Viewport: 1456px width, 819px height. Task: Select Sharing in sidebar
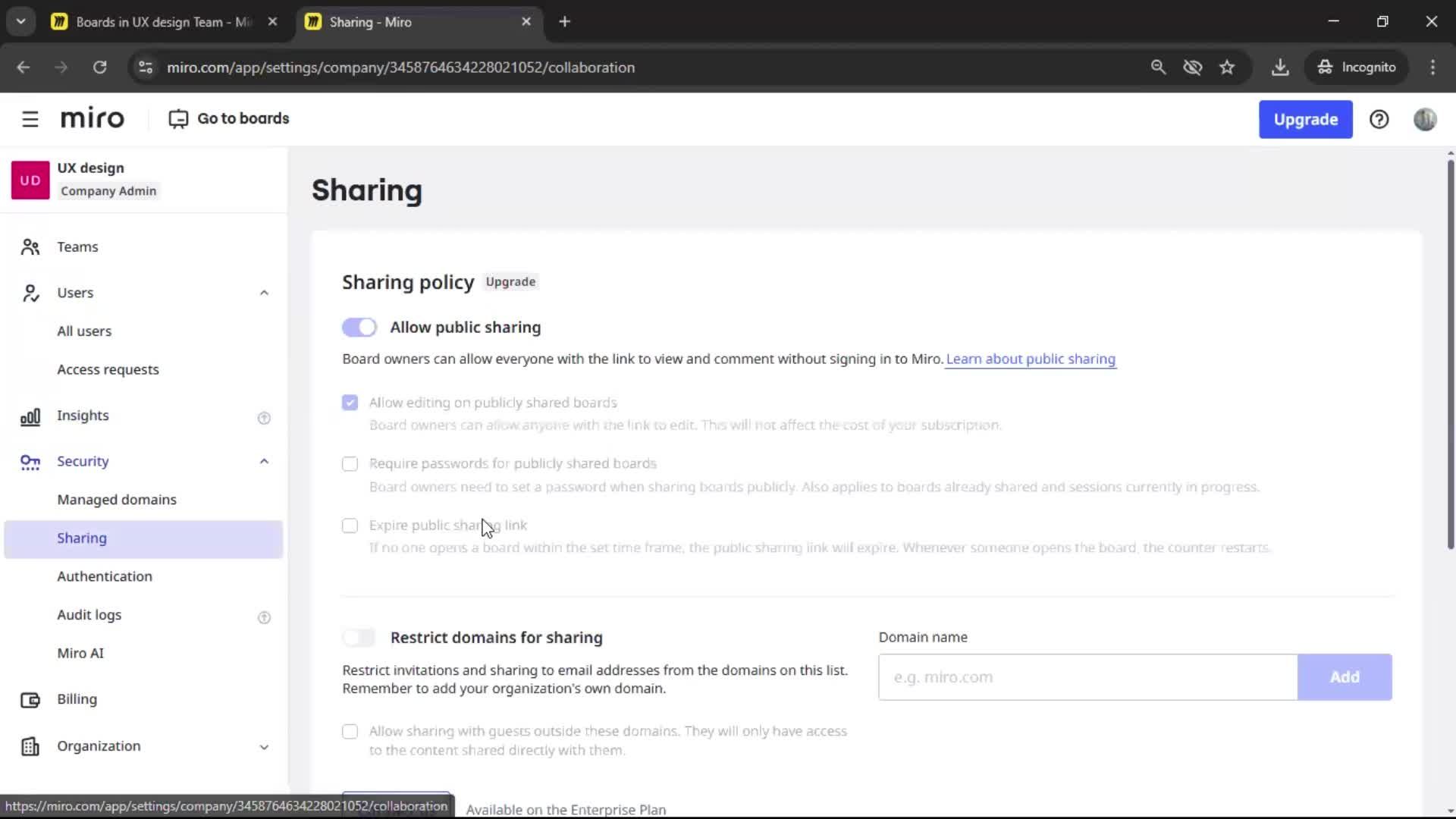[143, 539]
